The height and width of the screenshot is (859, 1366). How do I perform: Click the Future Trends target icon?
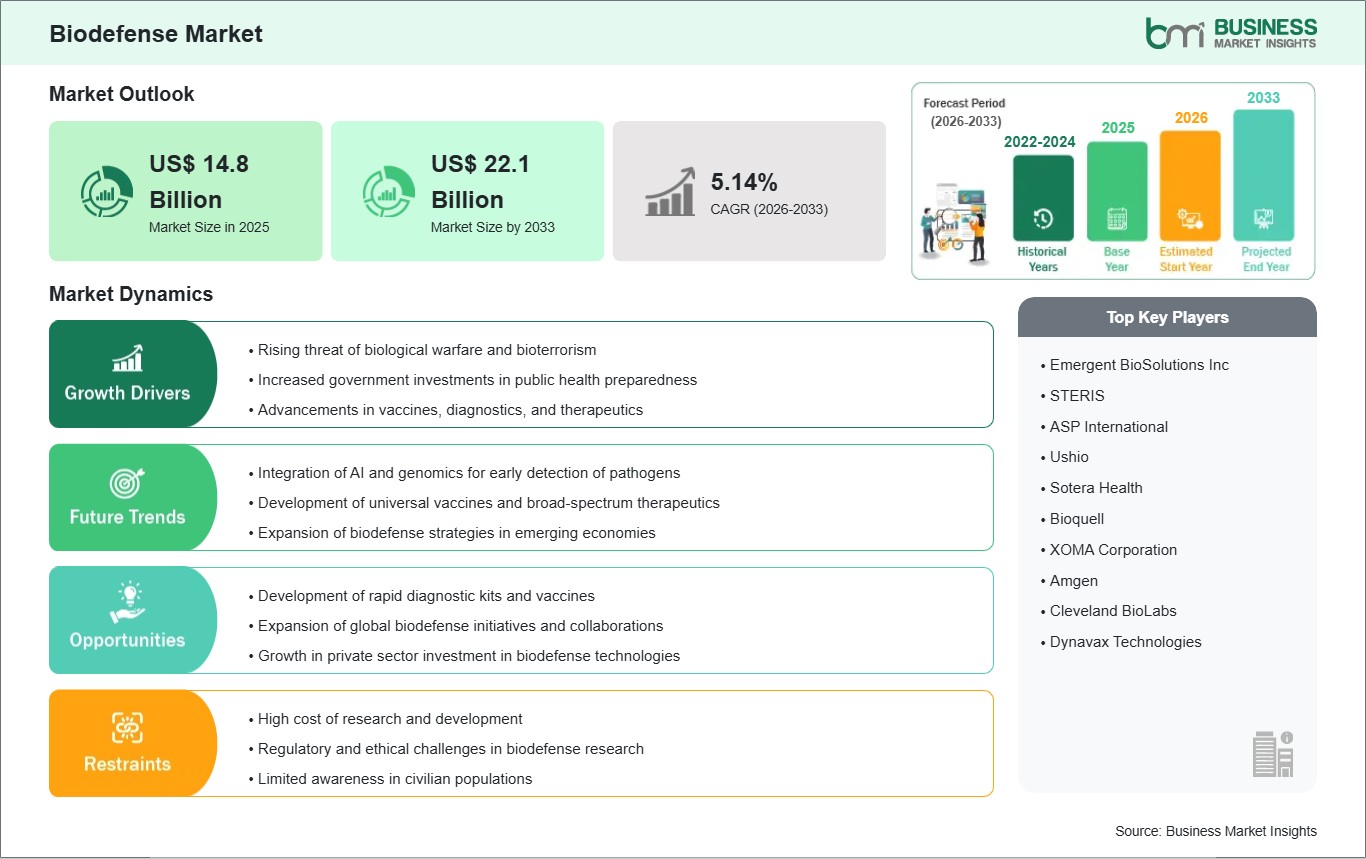[127, 483]
